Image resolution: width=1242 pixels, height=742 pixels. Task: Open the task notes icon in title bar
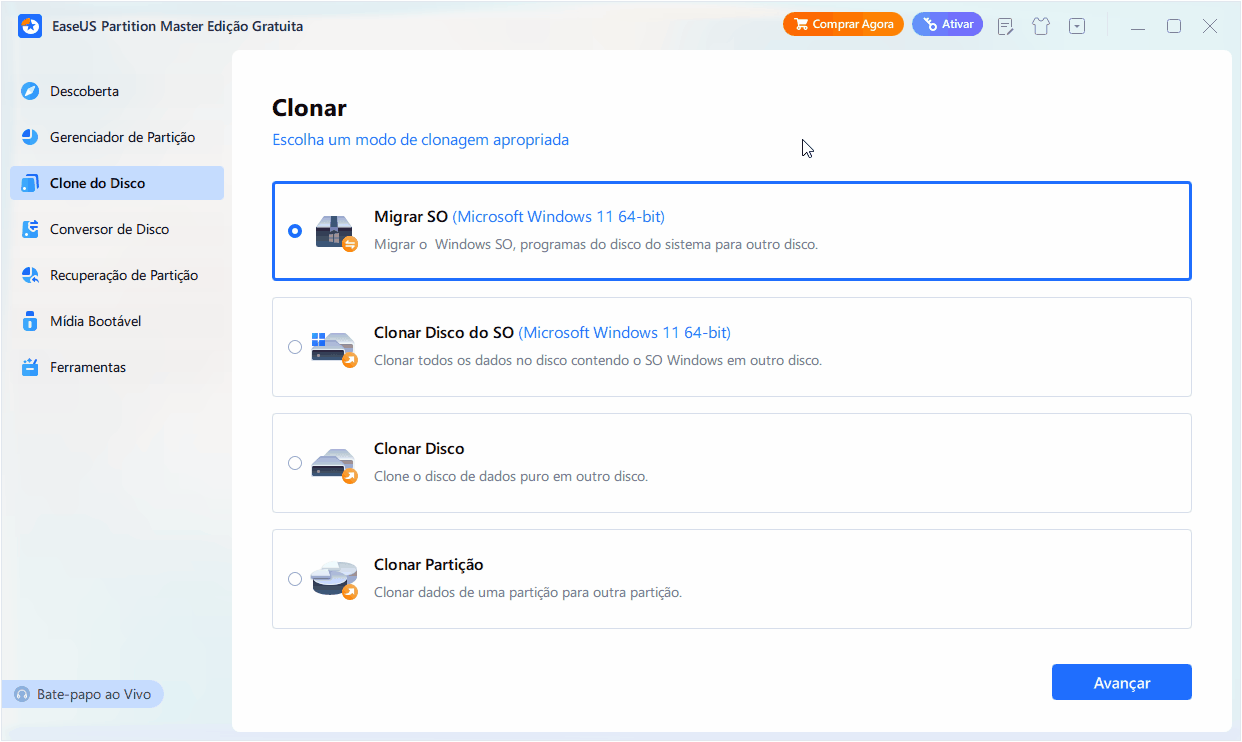[x=1006, y=26]
